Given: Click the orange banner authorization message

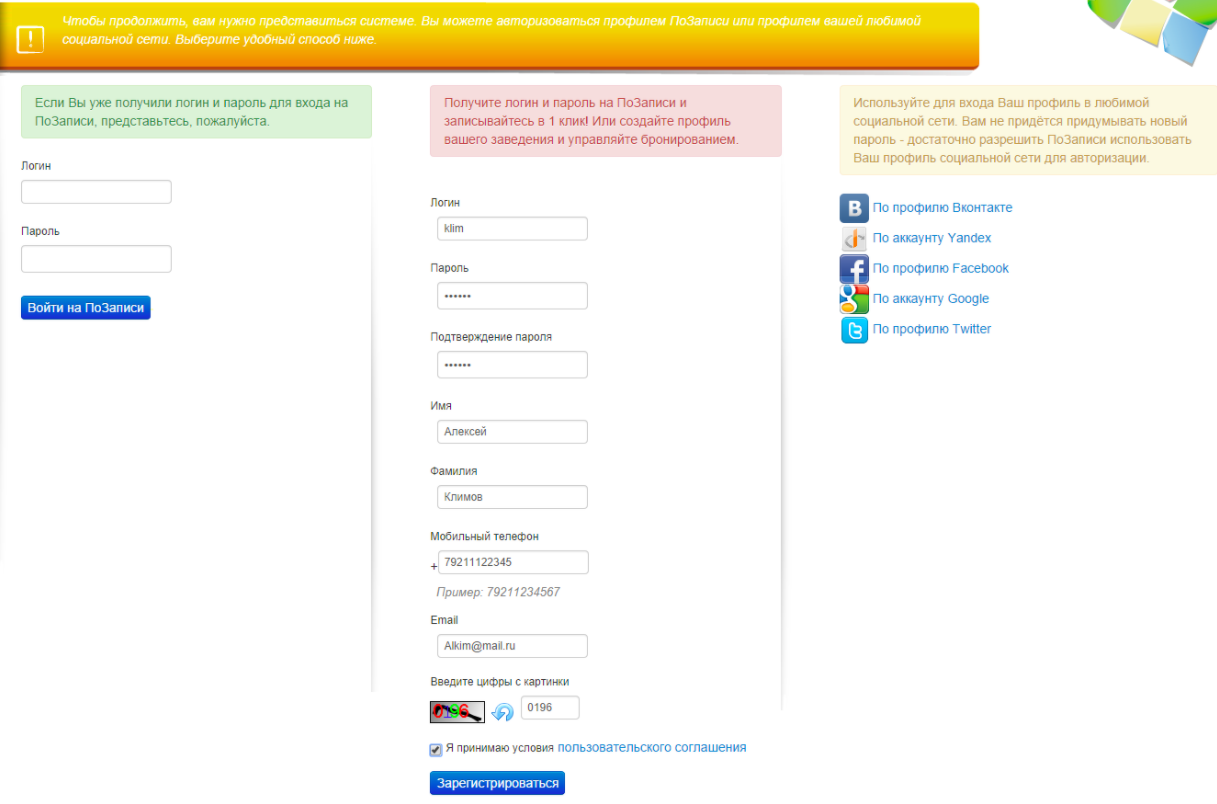Looking at the screenshot, I should pyautogui.click(x=492, y=30).
